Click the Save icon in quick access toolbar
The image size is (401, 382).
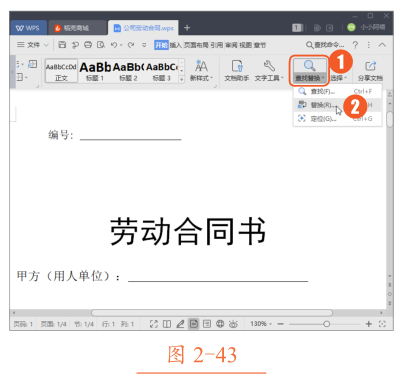tap(62, 45)
